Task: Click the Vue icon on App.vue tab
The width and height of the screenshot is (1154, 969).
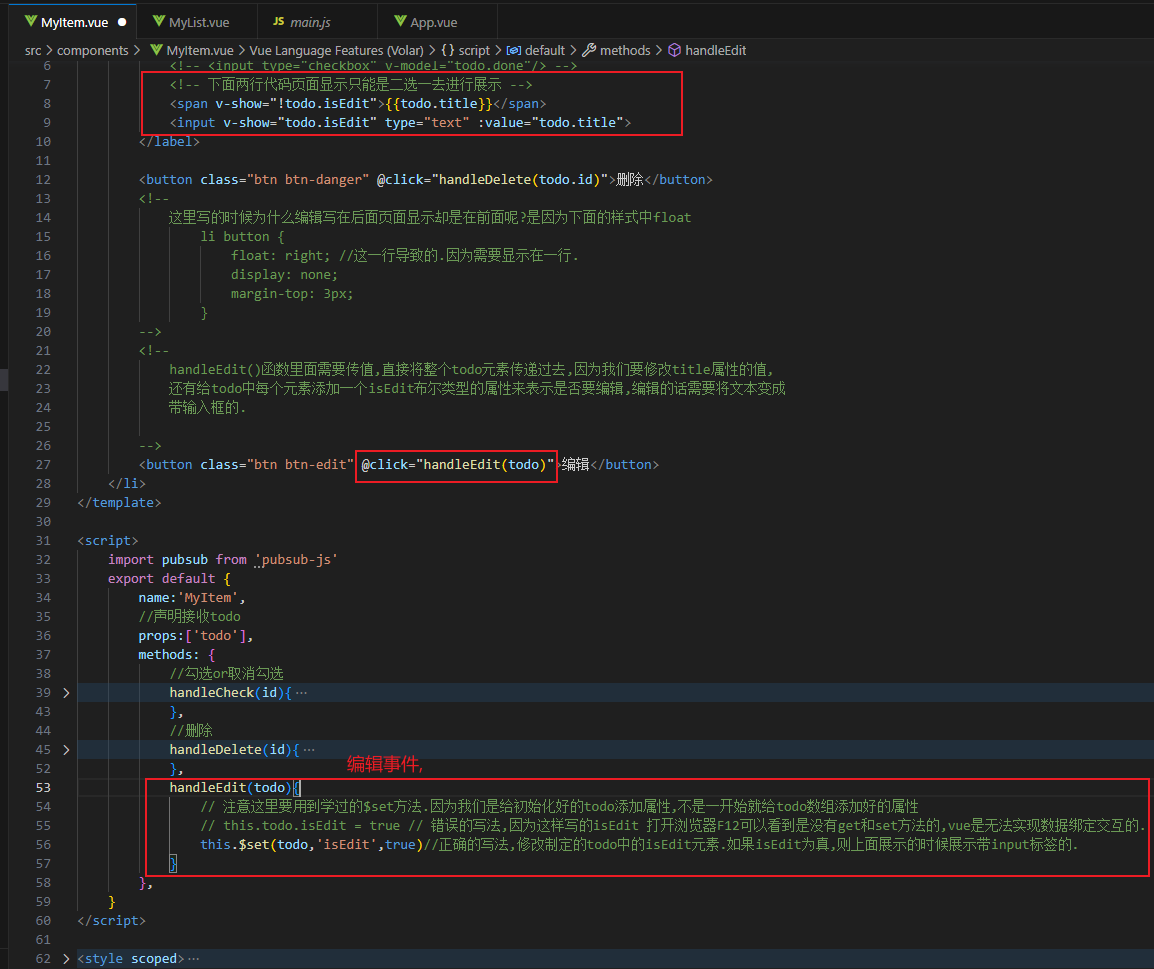Action: coord(400,21)
